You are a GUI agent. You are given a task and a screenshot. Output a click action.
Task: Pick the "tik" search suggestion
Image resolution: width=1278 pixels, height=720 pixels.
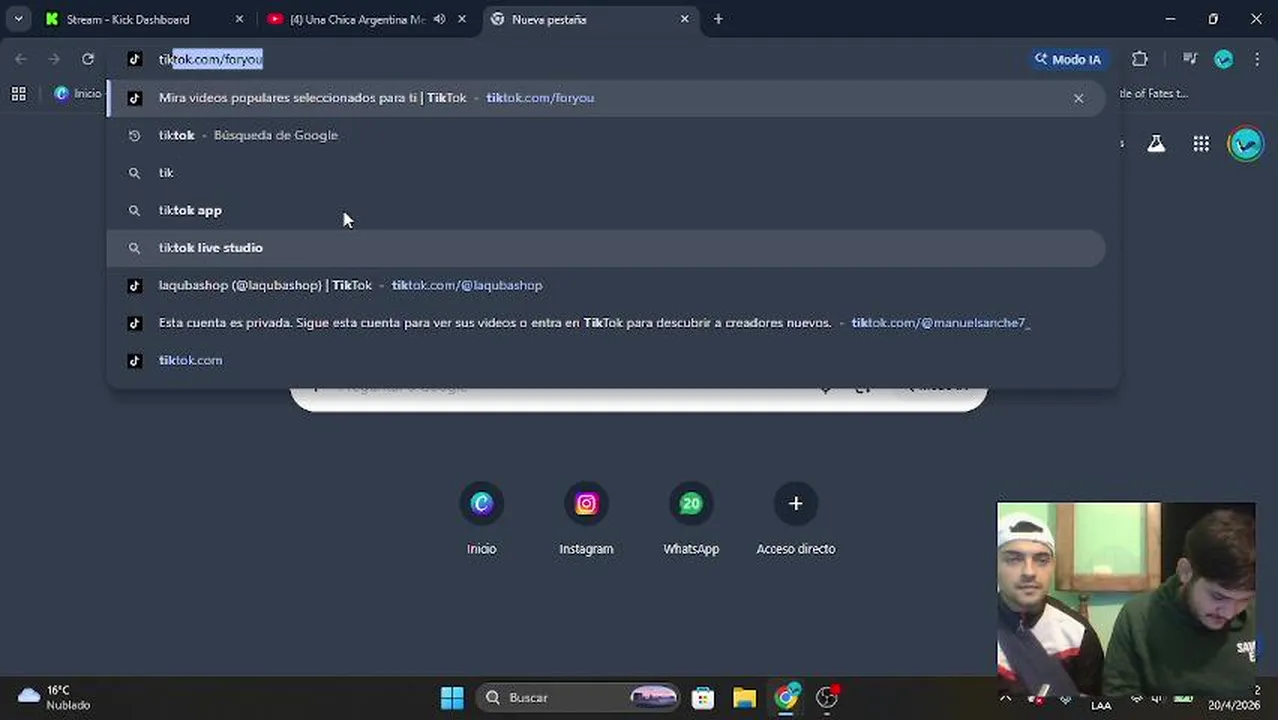[606, 173]
